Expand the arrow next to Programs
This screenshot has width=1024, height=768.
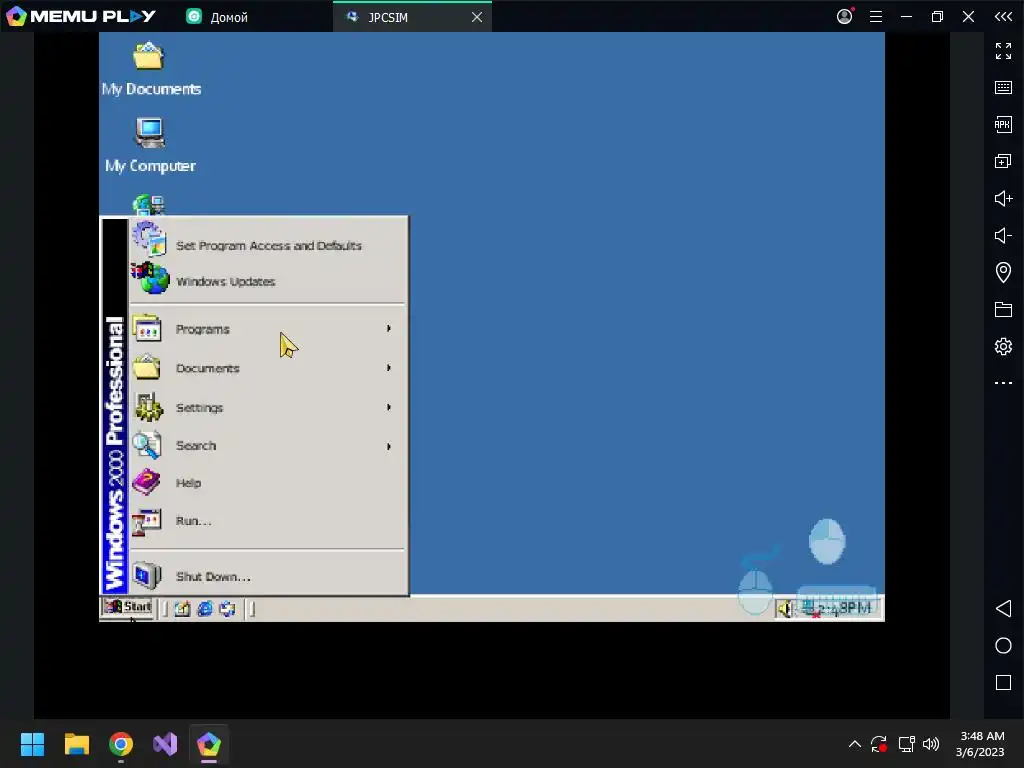click(x=389, y=328)
